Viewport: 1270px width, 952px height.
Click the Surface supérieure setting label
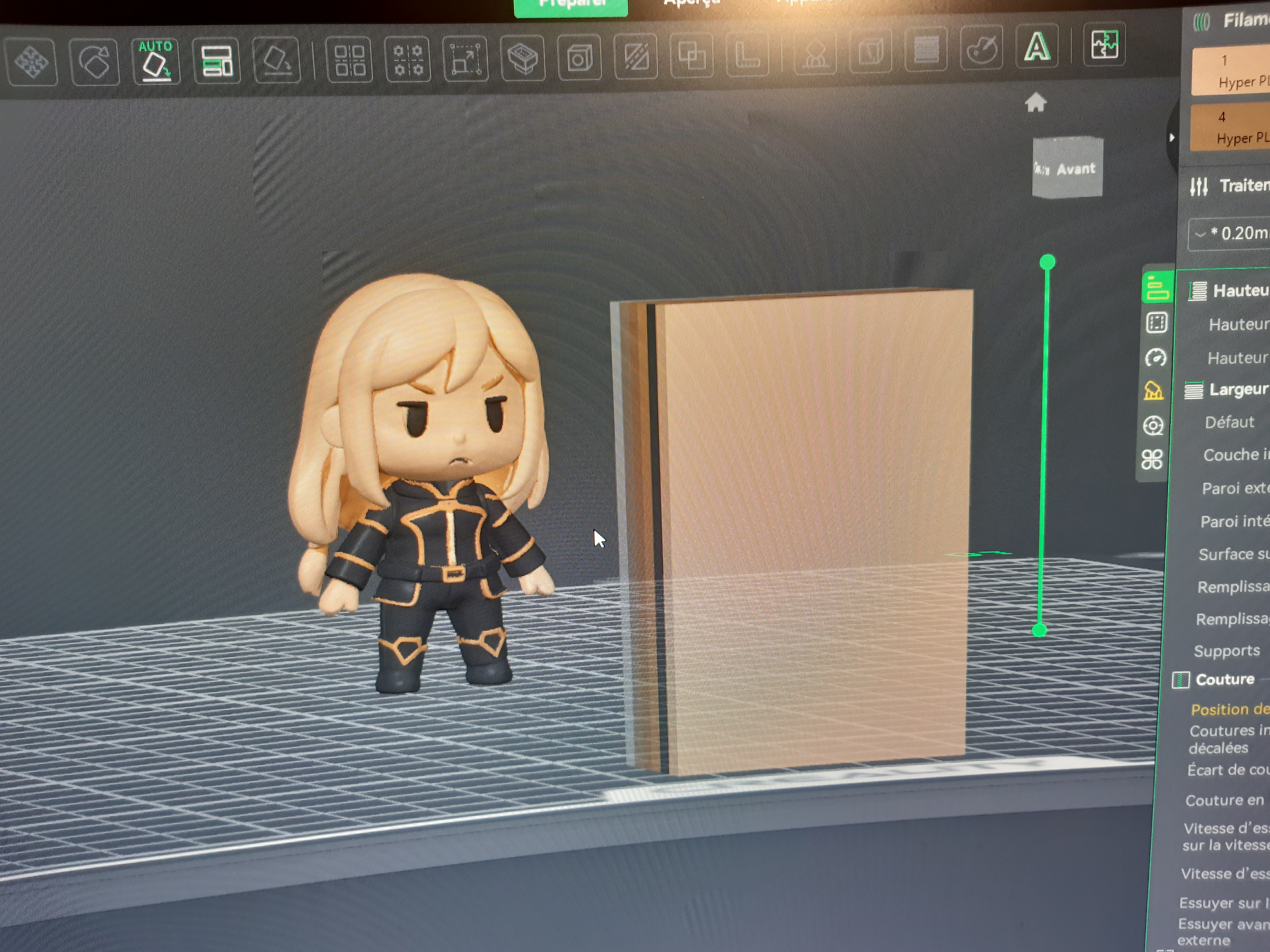tap(1234, 554)
